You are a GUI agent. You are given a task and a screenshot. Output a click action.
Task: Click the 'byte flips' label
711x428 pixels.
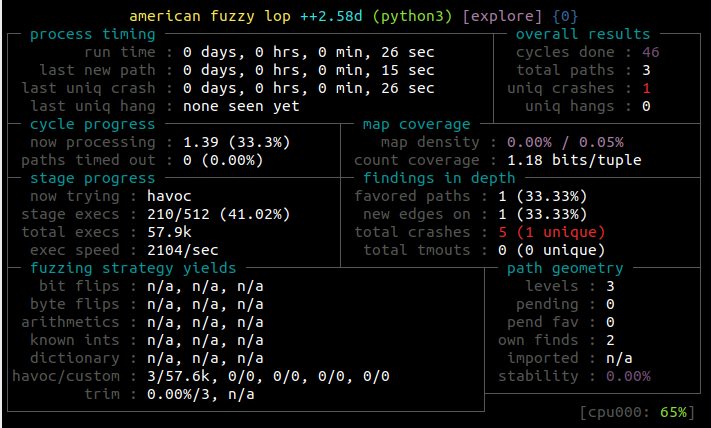[75, 304]
